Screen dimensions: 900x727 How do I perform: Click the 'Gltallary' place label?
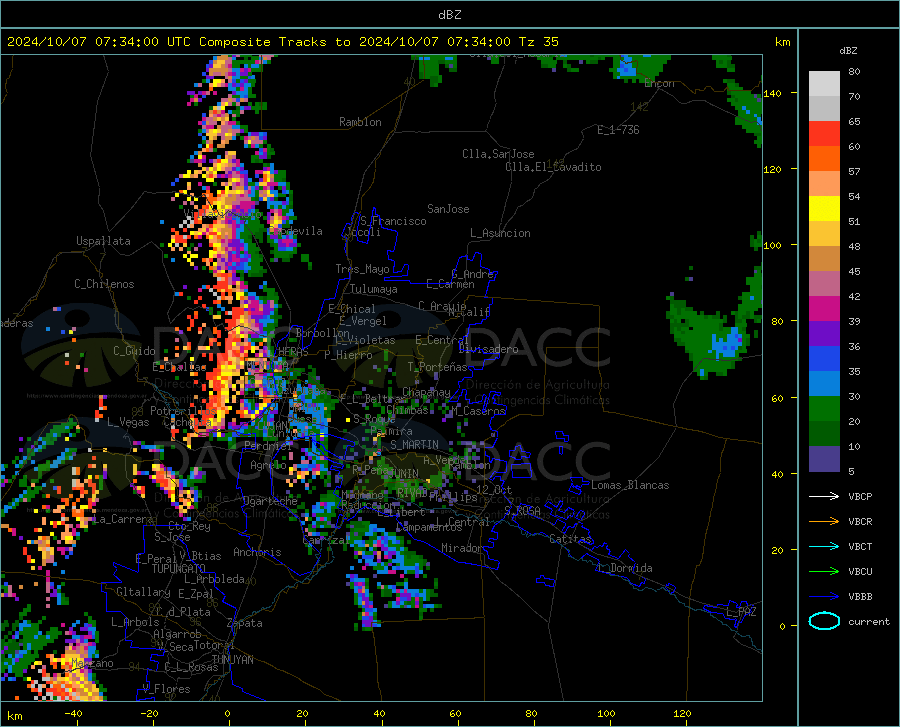[x=143, y=592]
